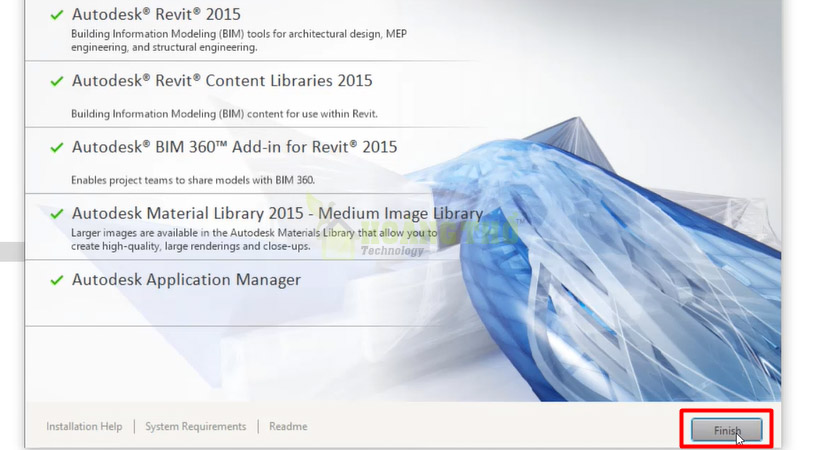Click green checkmark beside Revit Content Libraries 2015

point(56,82)
